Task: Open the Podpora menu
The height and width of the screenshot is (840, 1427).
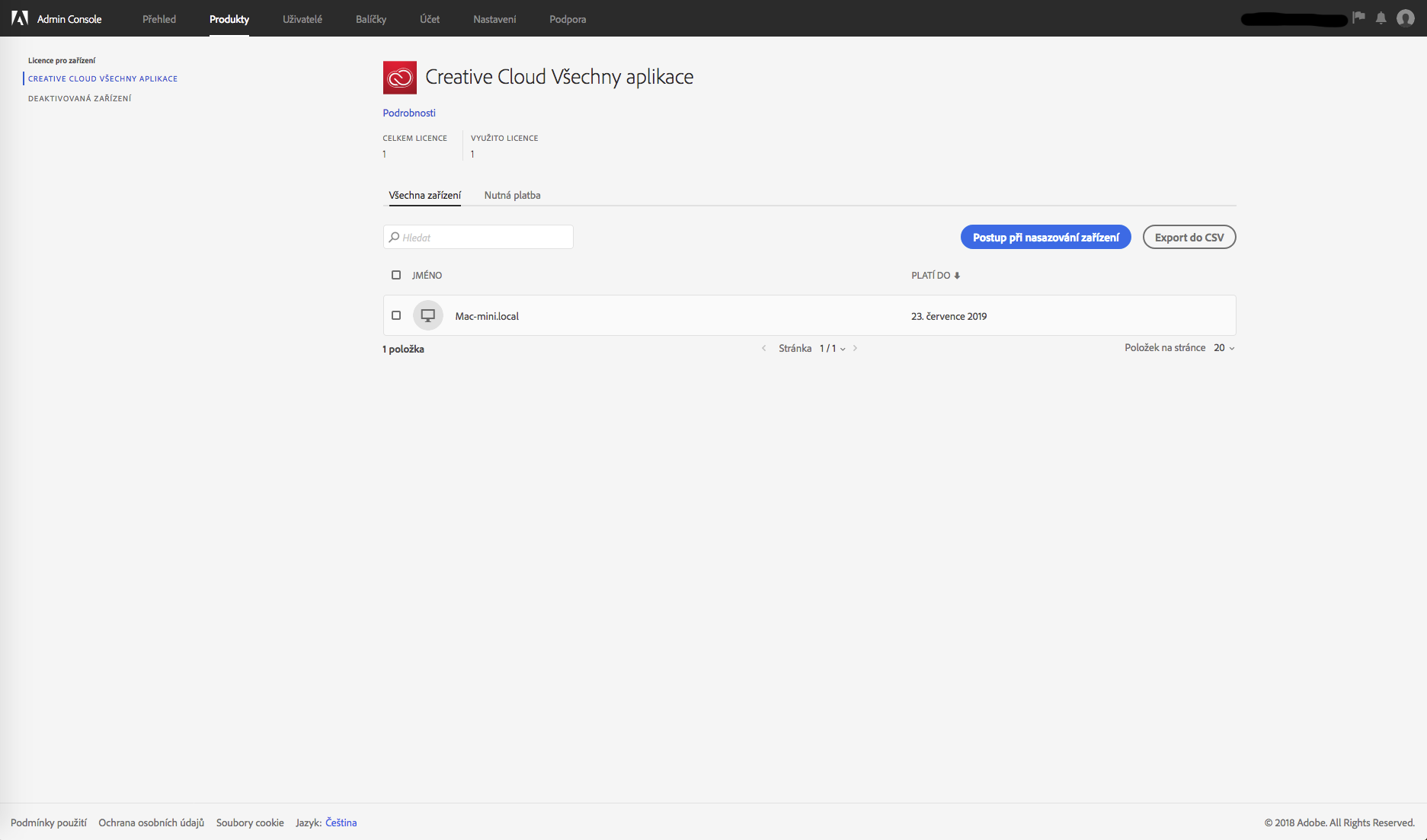Action: point(568,19)
